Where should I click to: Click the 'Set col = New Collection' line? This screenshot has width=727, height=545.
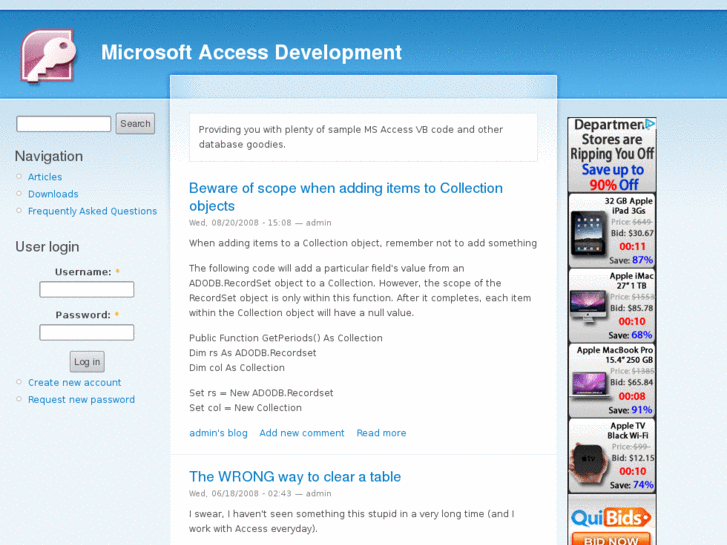click(245, 408)
